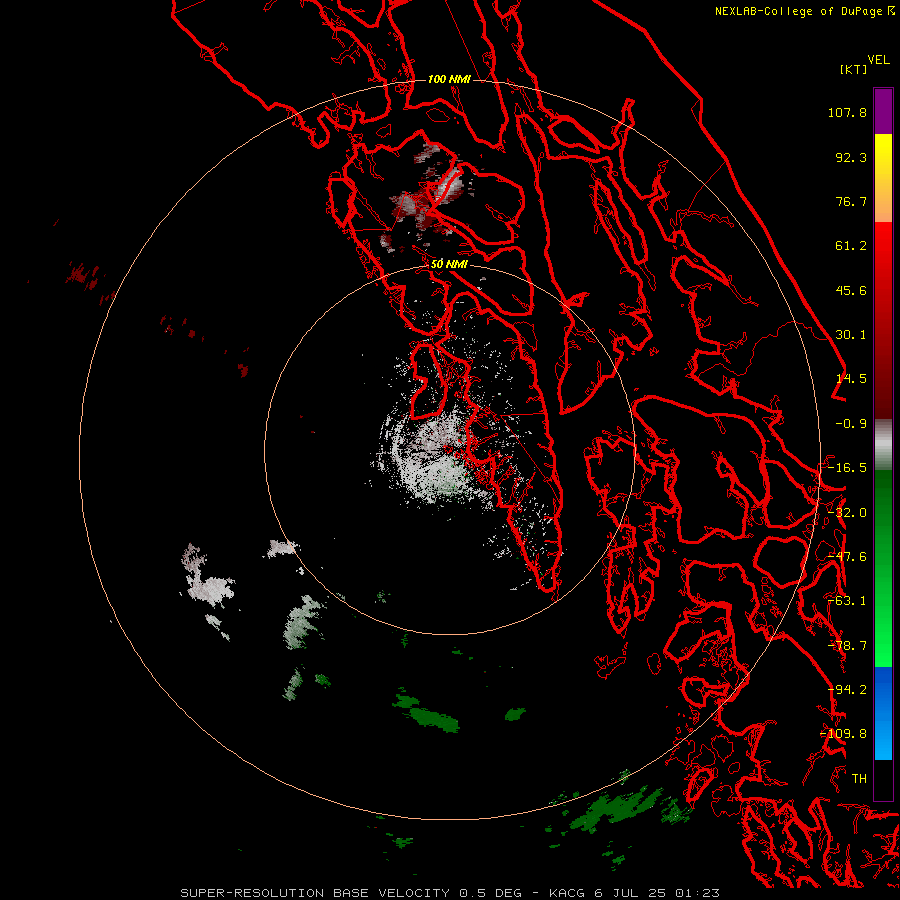
Task: Click the 30.1 velocity scale value
Action: point(851,335)
